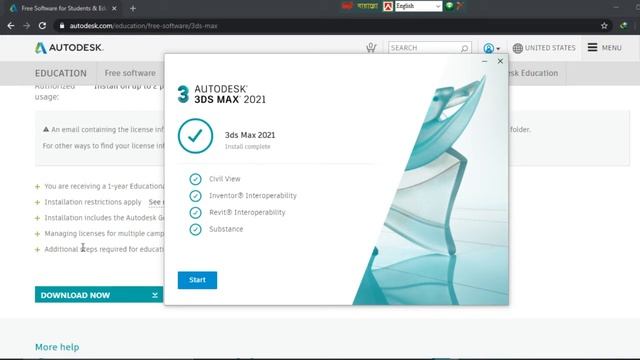Reload the Autodesk page
This screenshot has height=360, width=640.
[x=42, y=26]
